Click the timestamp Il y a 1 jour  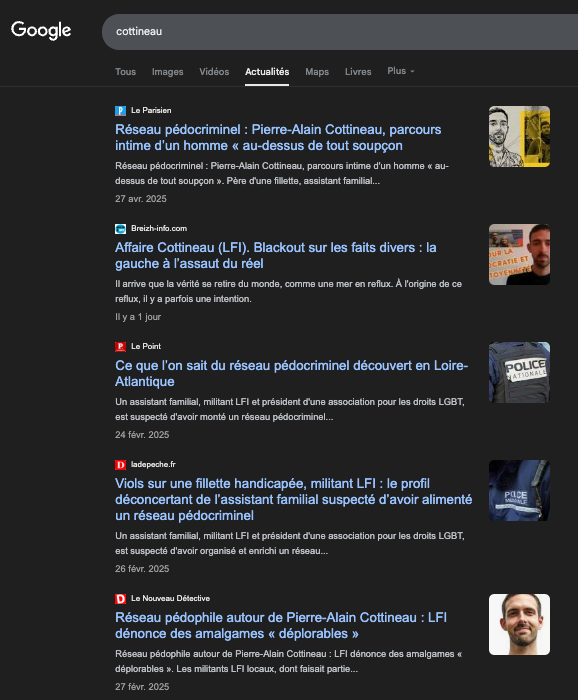click(138, 317)
